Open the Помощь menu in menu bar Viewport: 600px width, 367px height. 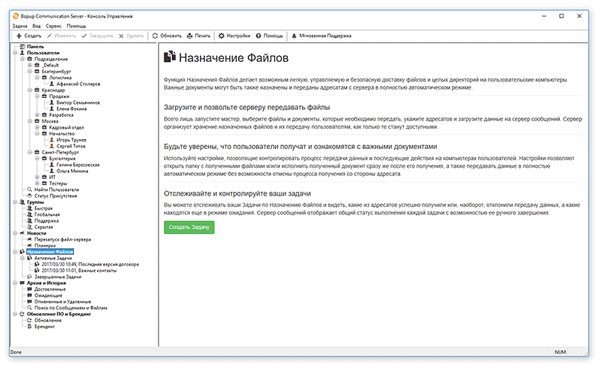[x=76, y=26]
